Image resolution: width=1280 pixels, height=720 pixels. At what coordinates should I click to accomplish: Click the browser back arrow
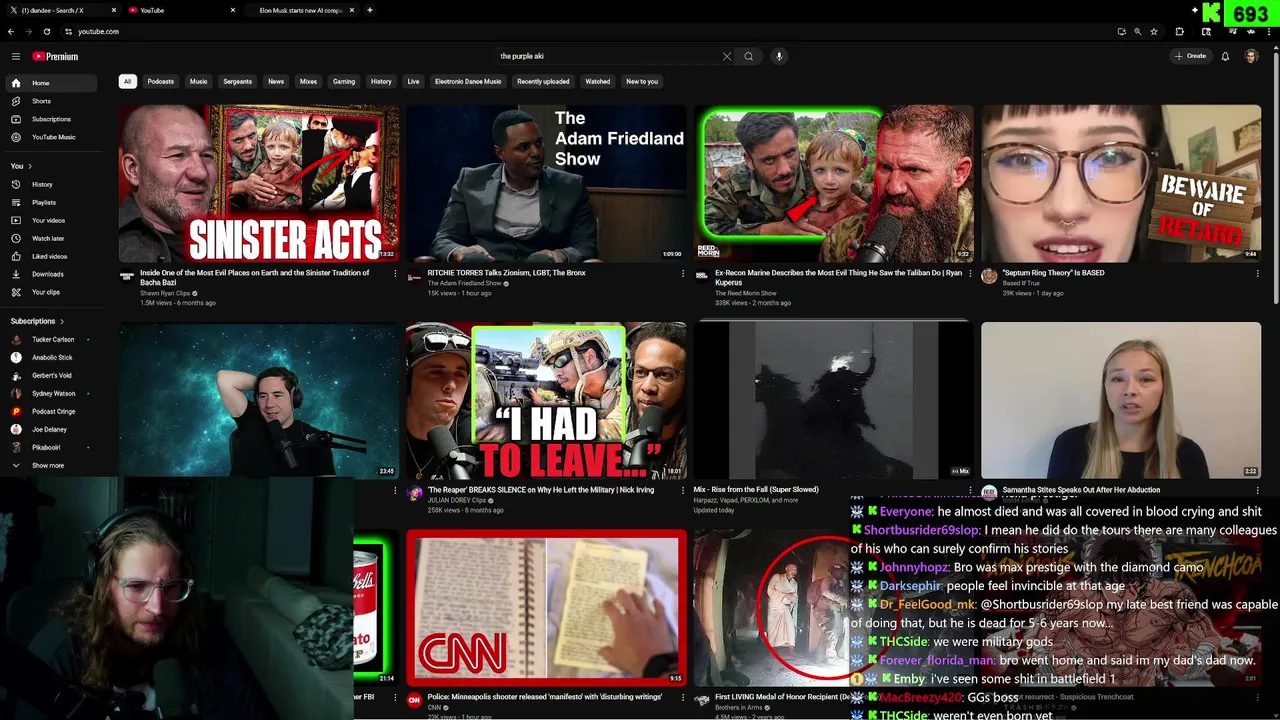[10, 31]
